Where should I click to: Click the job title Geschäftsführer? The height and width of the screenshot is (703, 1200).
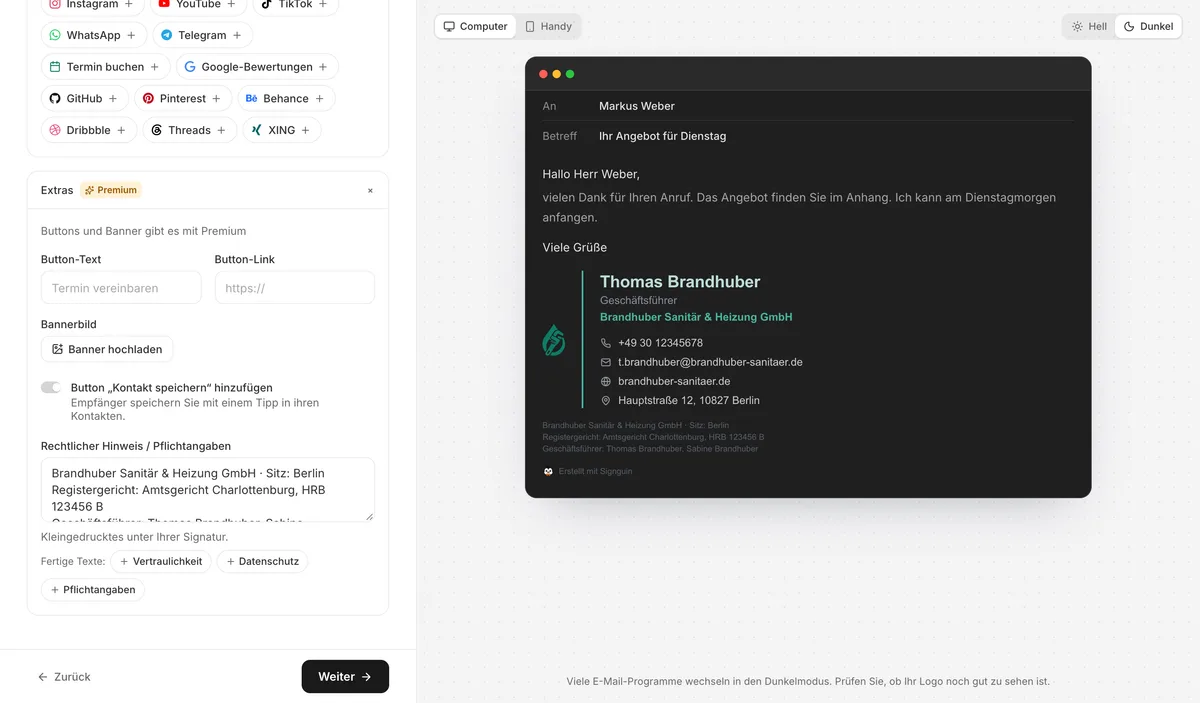pos(638,300)
